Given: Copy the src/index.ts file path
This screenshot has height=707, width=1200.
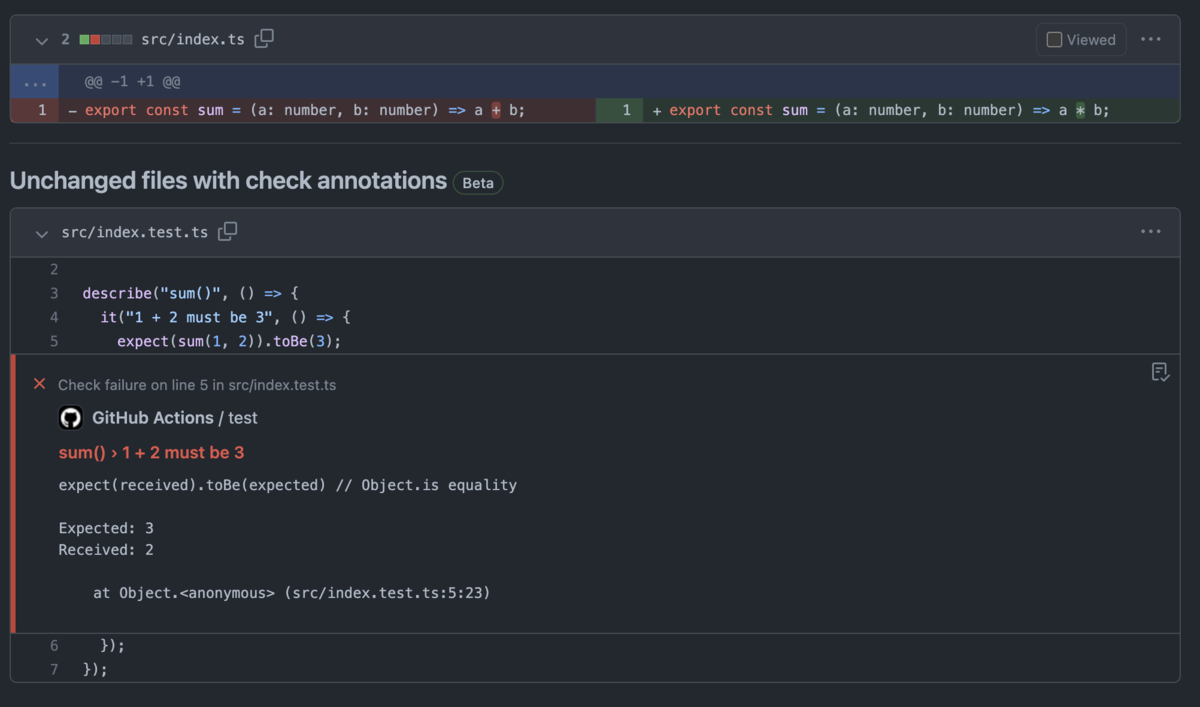Looking at the screenshot, I should 263,38.
